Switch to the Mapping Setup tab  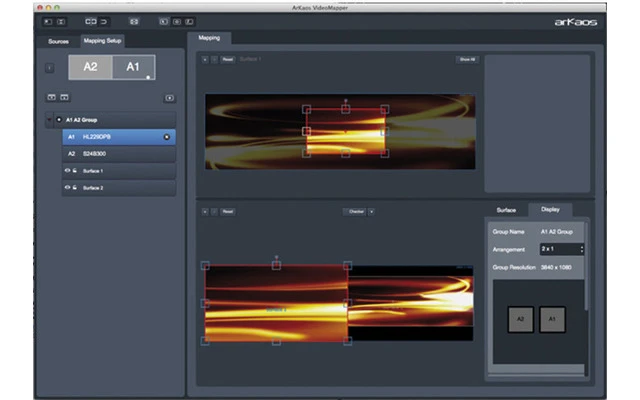[x=102, y=41]
